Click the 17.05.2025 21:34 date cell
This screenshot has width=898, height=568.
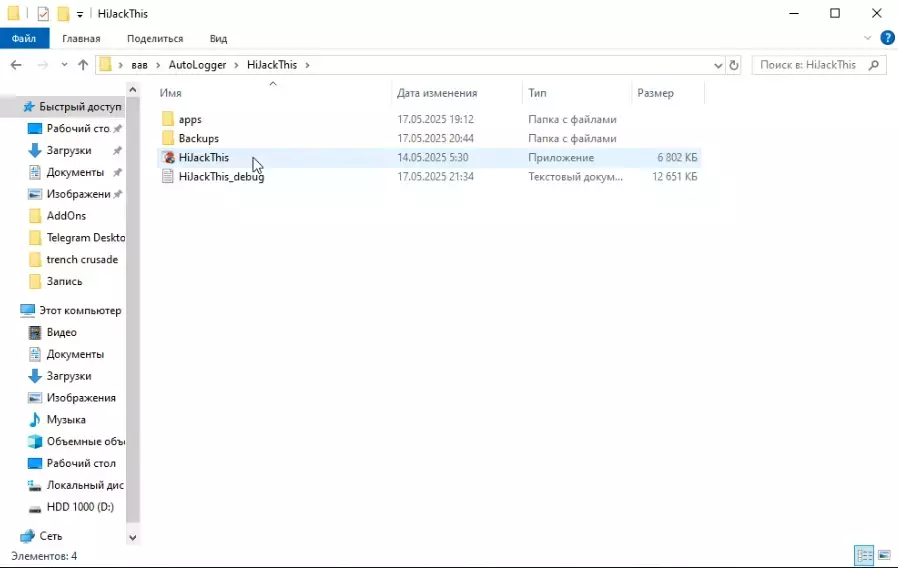point(435,176)
